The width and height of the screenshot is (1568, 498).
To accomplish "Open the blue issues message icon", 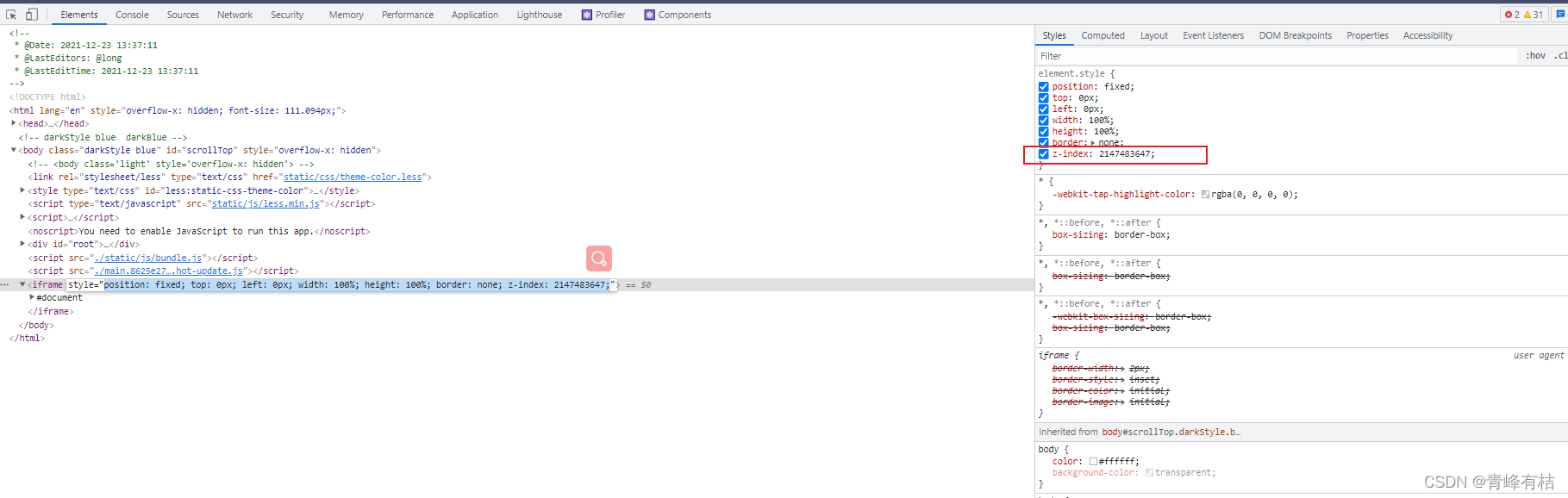I will [x=1560, y=15].
